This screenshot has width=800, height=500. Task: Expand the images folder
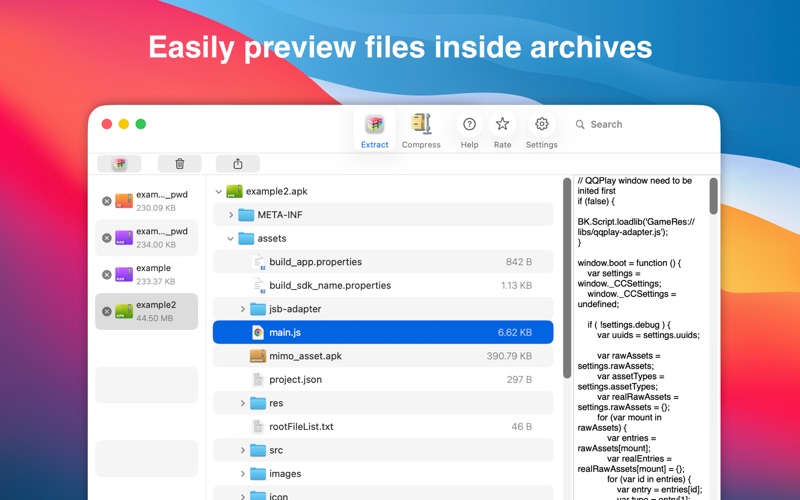click(x=243, y=473)
